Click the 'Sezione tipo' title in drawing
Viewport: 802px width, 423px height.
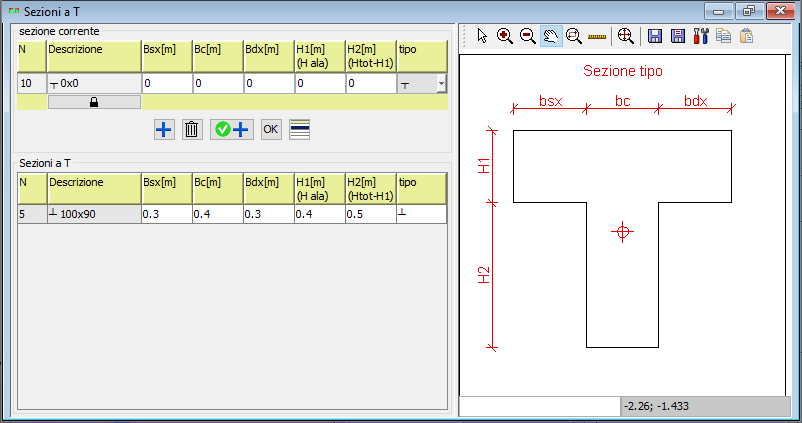(x=622, y=71)
